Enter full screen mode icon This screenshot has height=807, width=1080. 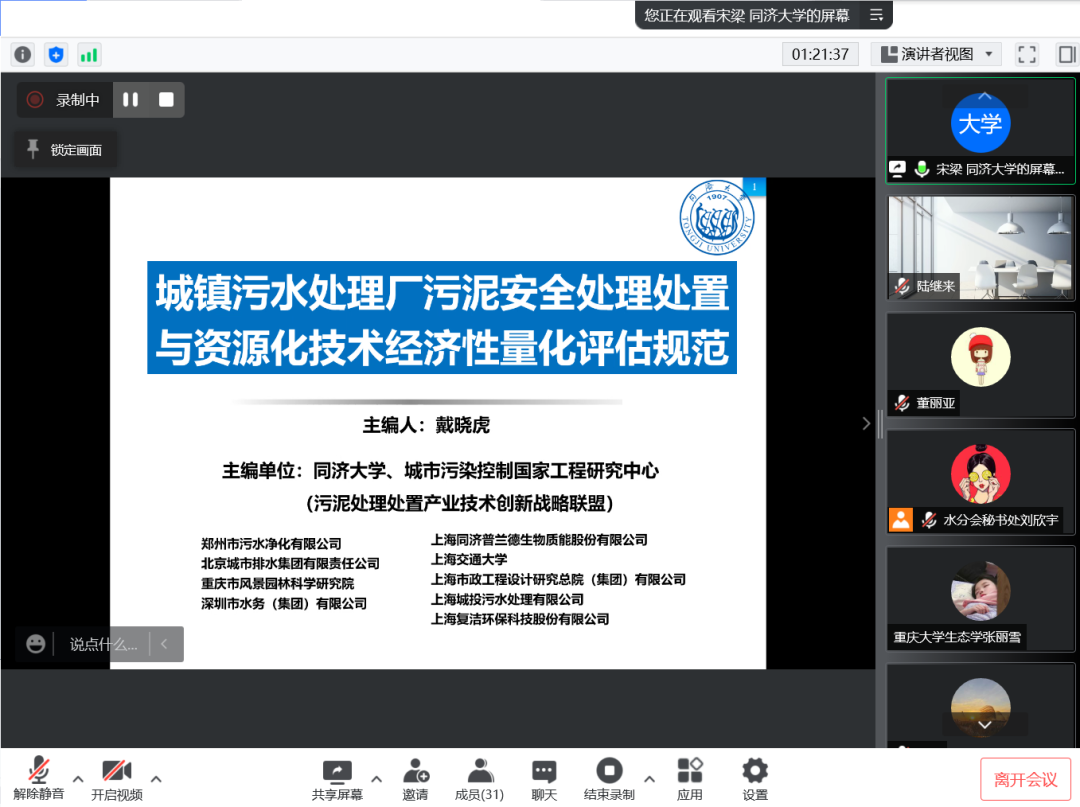click(1026, 54)
